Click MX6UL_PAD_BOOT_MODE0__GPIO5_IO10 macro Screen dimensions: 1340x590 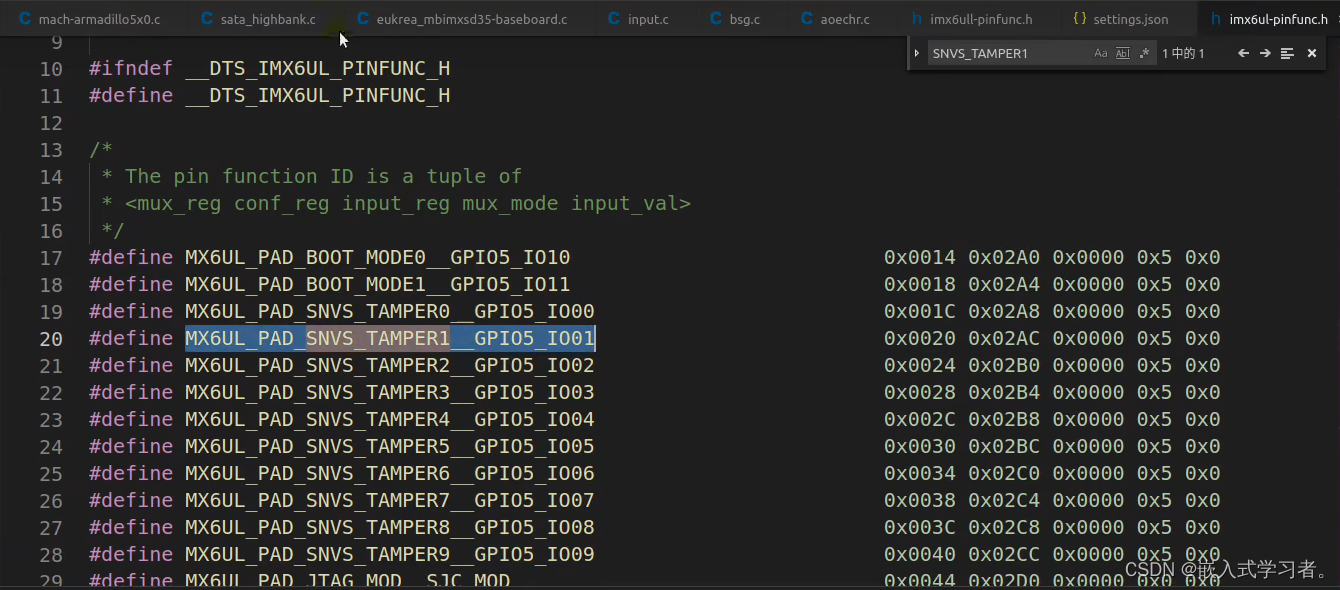click(378, 257)
